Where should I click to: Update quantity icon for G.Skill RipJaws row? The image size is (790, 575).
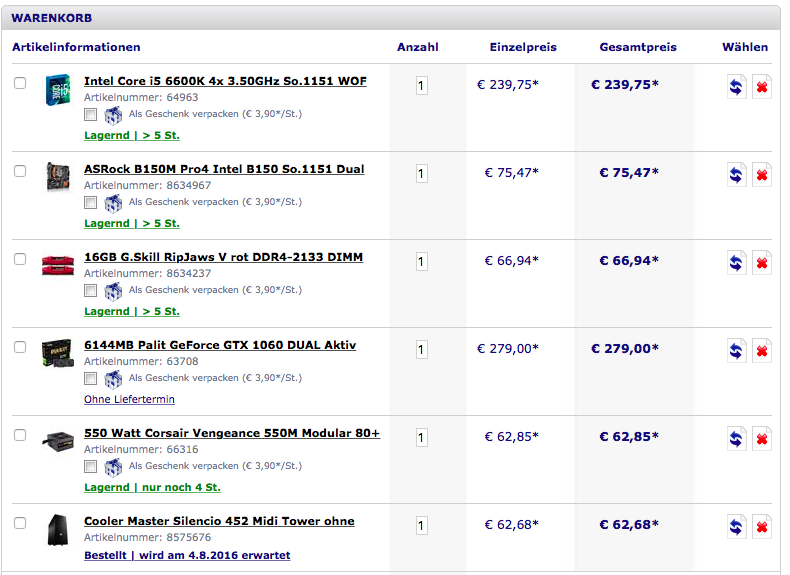[737, 263]
